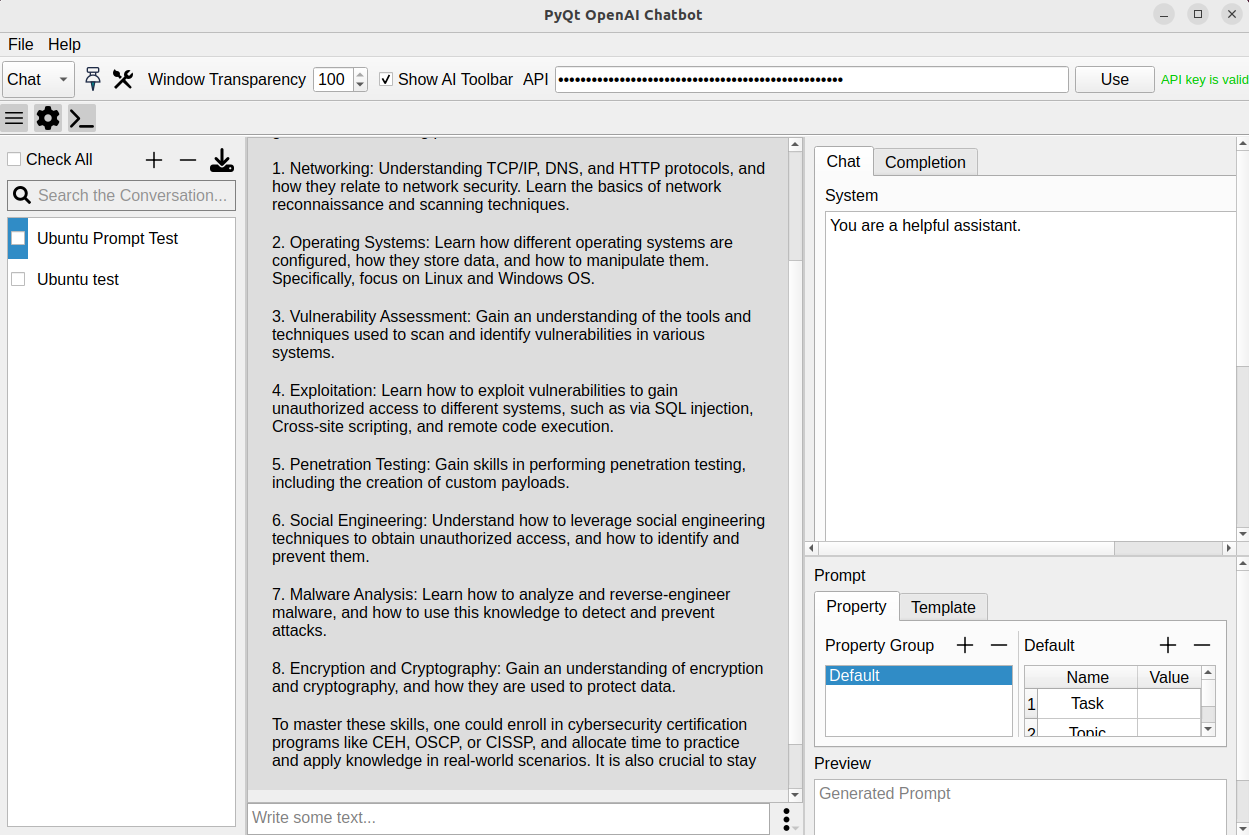The width and height of the screenshot is (1249, 835).
Task: Click the Use button for API key
Action: pyautogui.click(x=1114, y=80)
